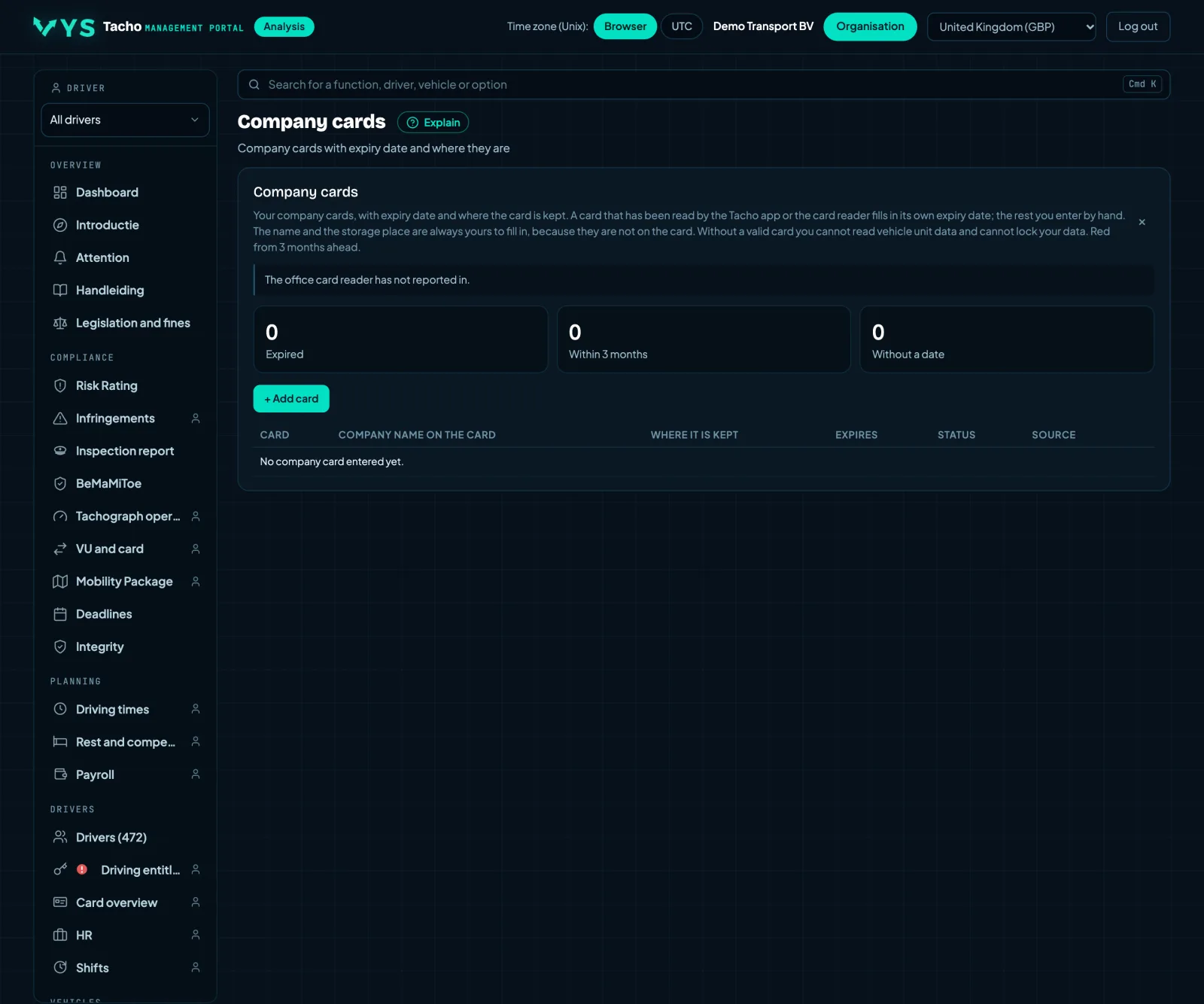Open the Handleiding book icon
Image resolution: width=1204 pixels, height=1004 pixels.
60,291
